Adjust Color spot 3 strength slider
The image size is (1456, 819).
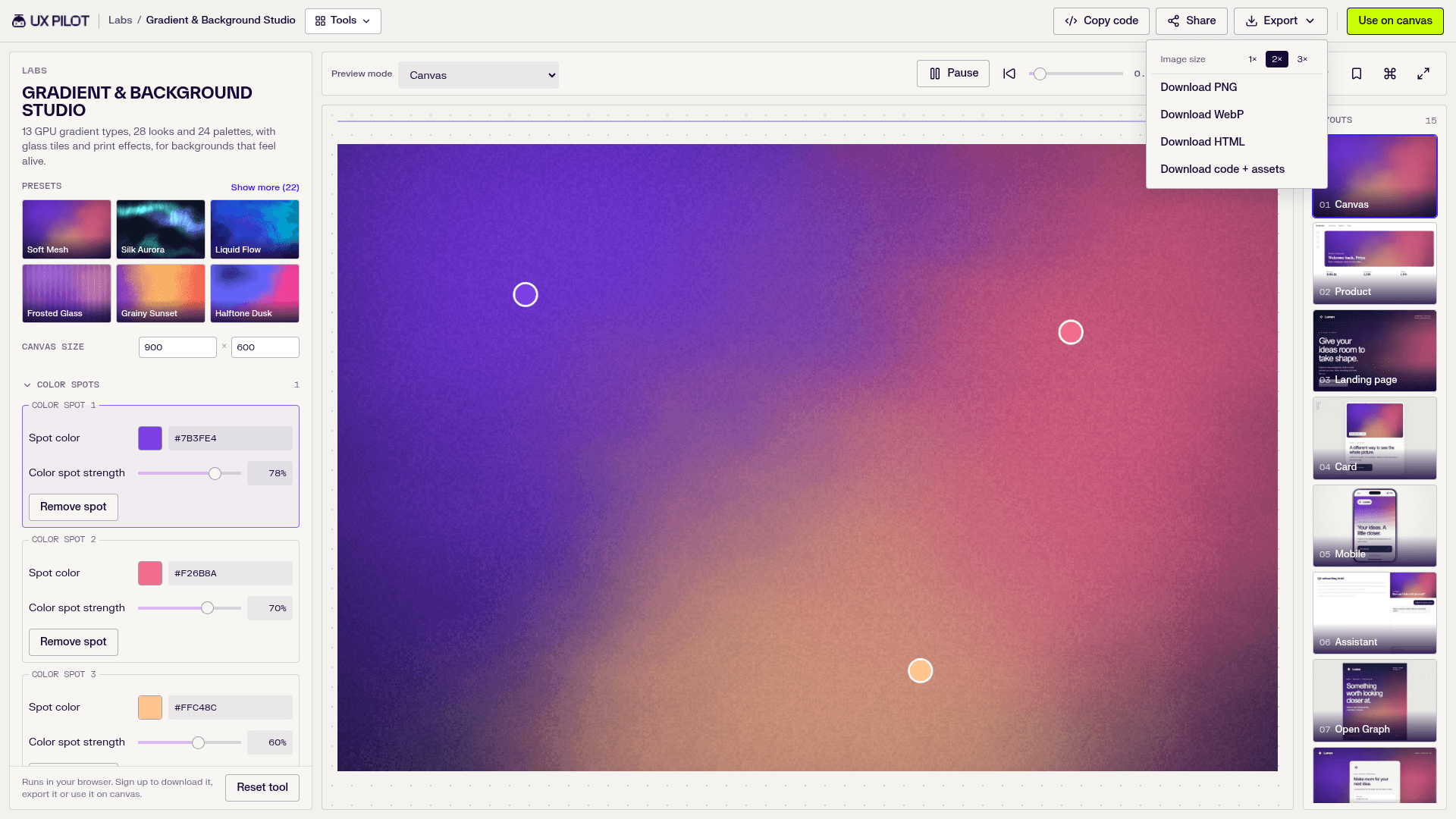point(190,742)
